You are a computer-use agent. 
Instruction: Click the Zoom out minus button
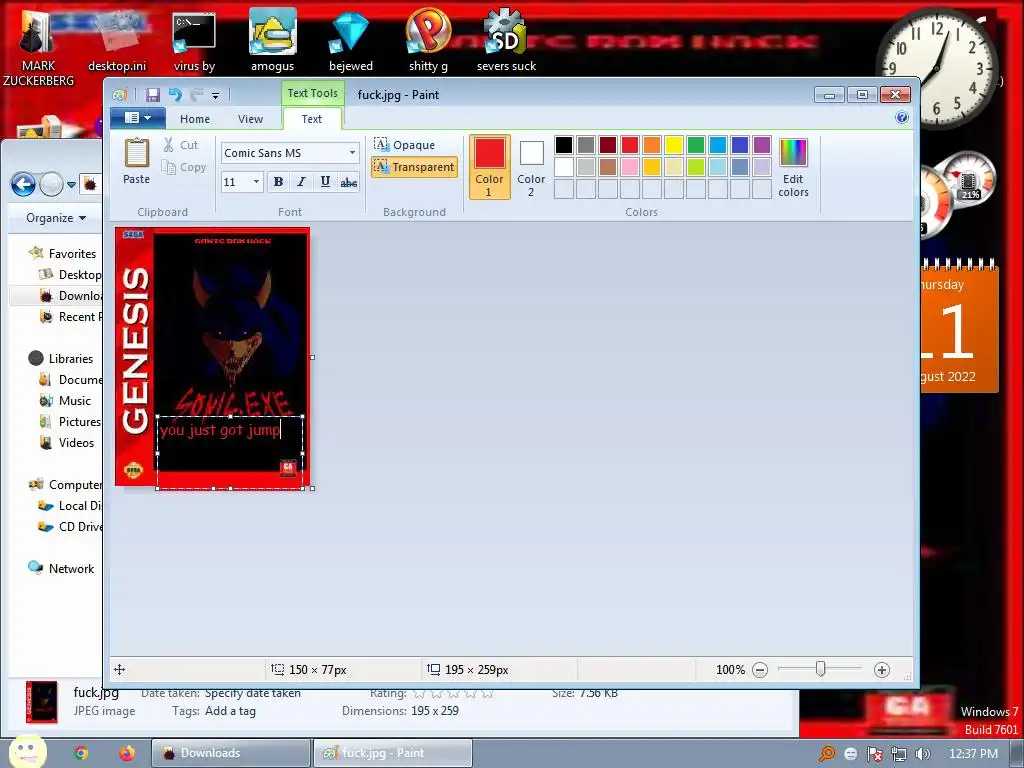coord(760,669)
